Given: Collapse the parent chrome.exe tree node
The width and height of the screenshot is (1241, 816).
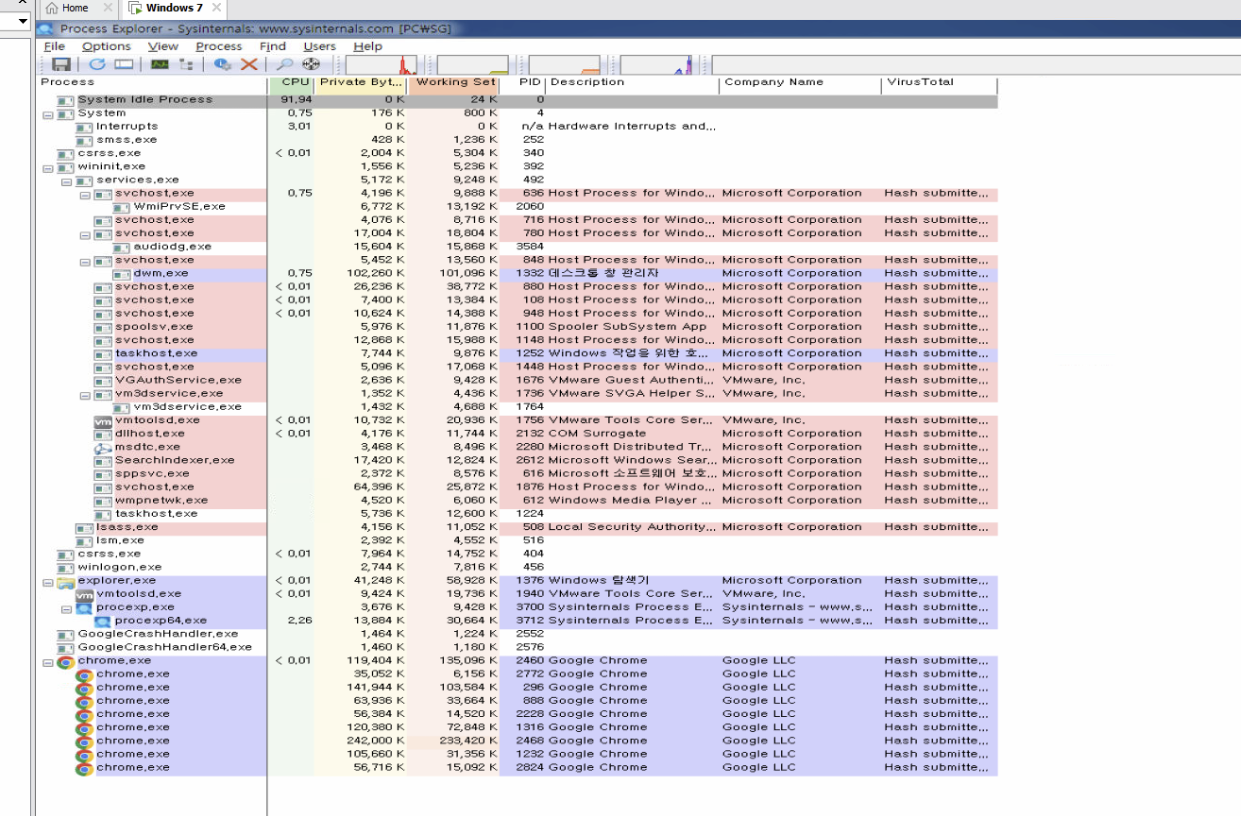Looking at the screenshot, I should (48, 661).
